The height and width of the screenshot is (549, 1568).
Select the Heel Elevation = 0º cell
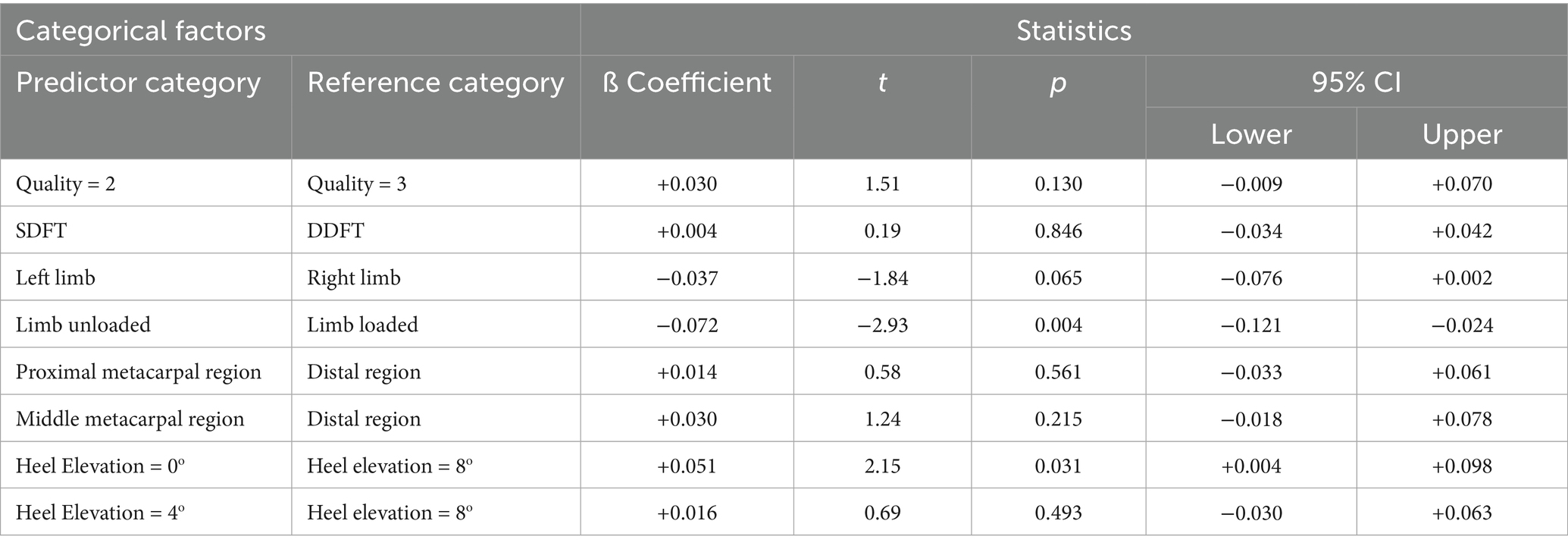[100, 466]
